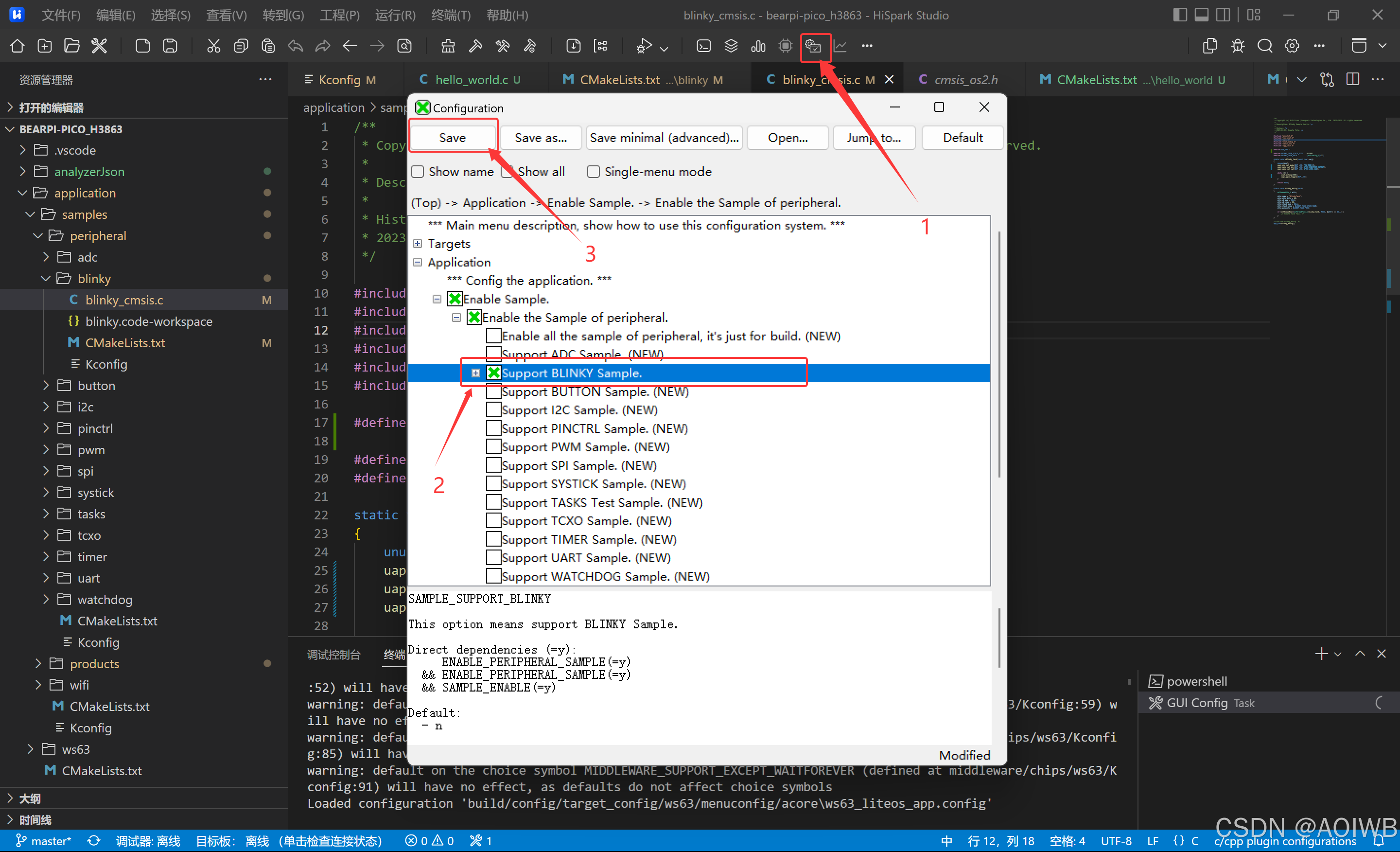
Task: Enable the Show name checkbox
Action: click(x=418, y=172)
